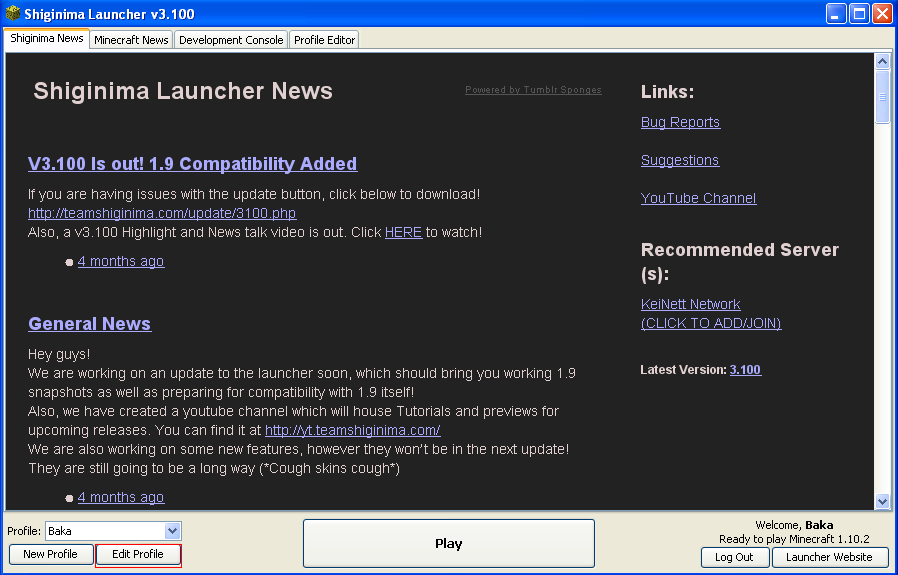Open the Launcher Website

[829, 557]
